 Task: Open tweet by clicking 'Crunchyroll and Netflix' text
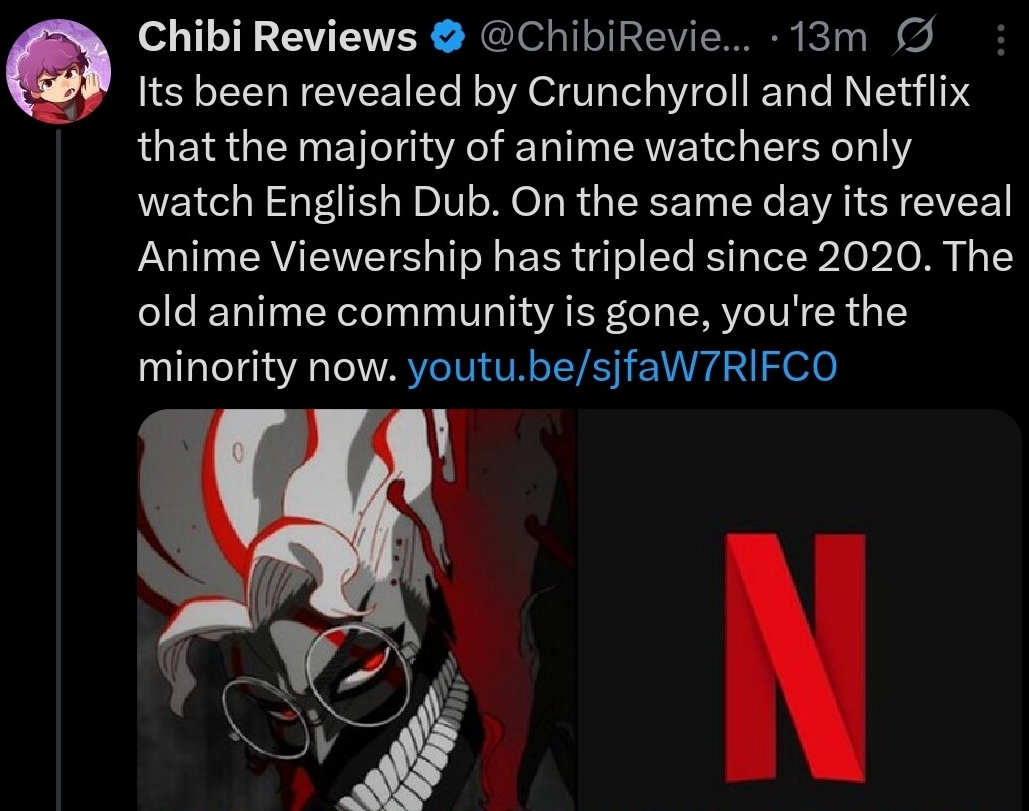[x=748, y=92]
